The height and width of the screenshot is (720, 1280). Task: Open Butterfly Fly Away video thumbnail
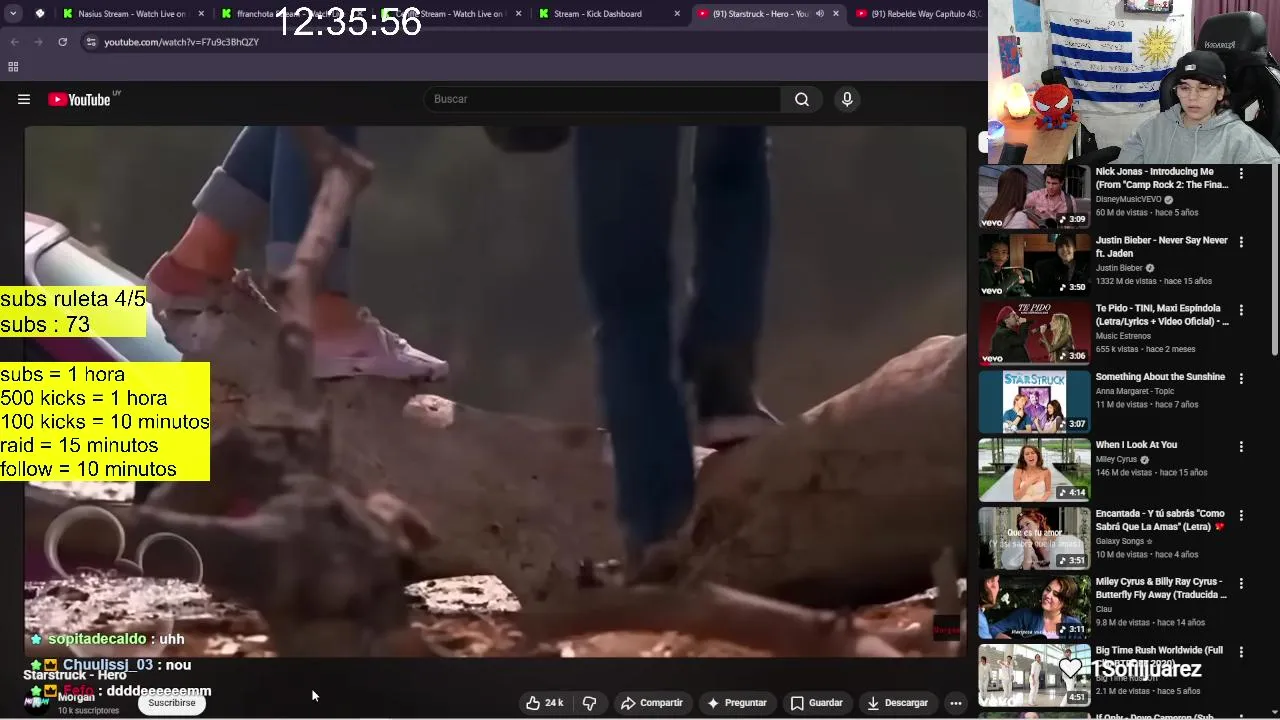click(x=1034, y=606)
